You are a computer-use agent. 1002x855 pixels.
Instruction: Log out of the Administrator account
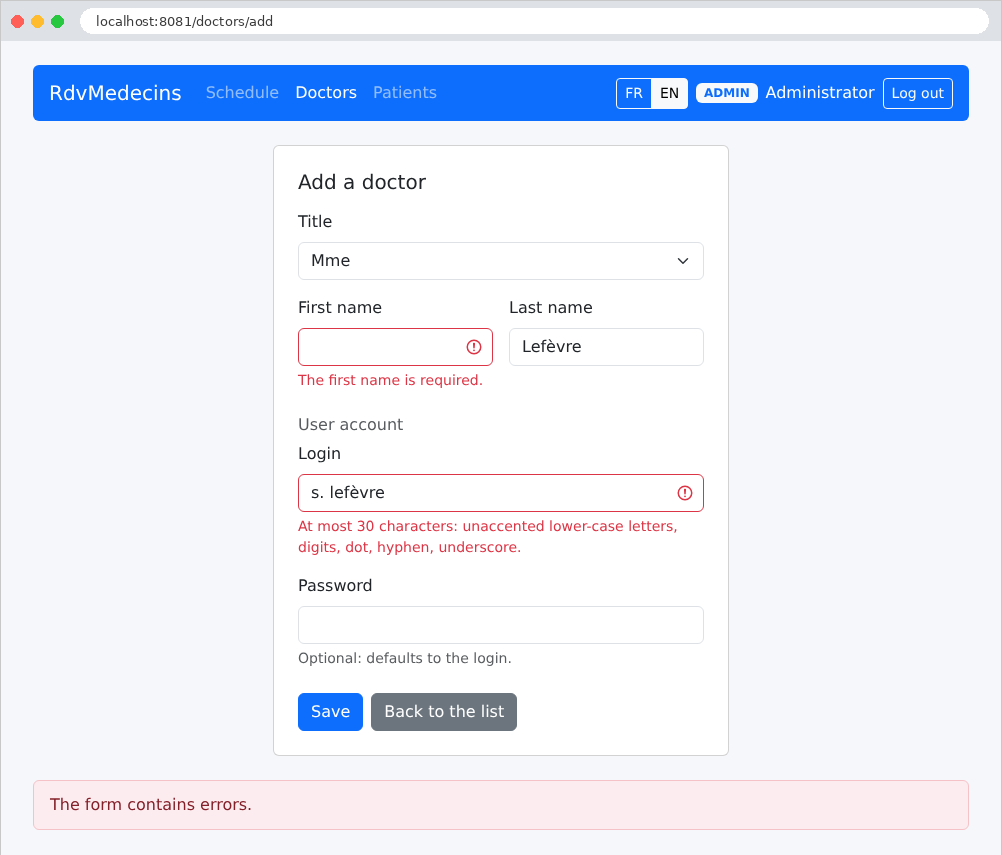918,93
